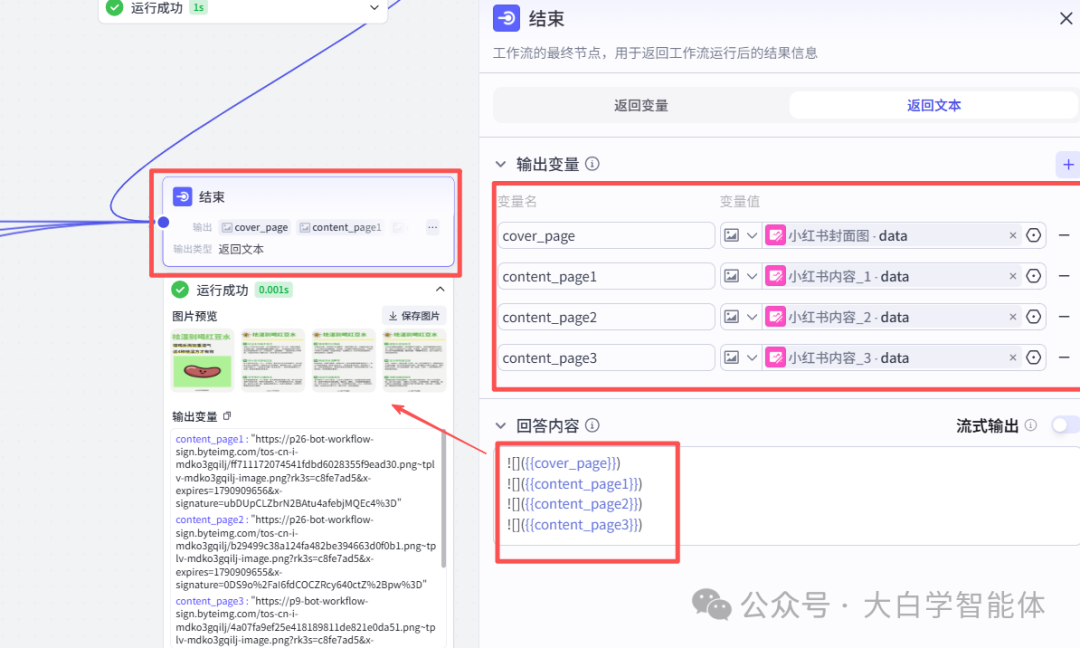Open the cover page preview thumbnail
Image resolution: width=1080 pixels, height=648 pixels.
tap(202, 360)
